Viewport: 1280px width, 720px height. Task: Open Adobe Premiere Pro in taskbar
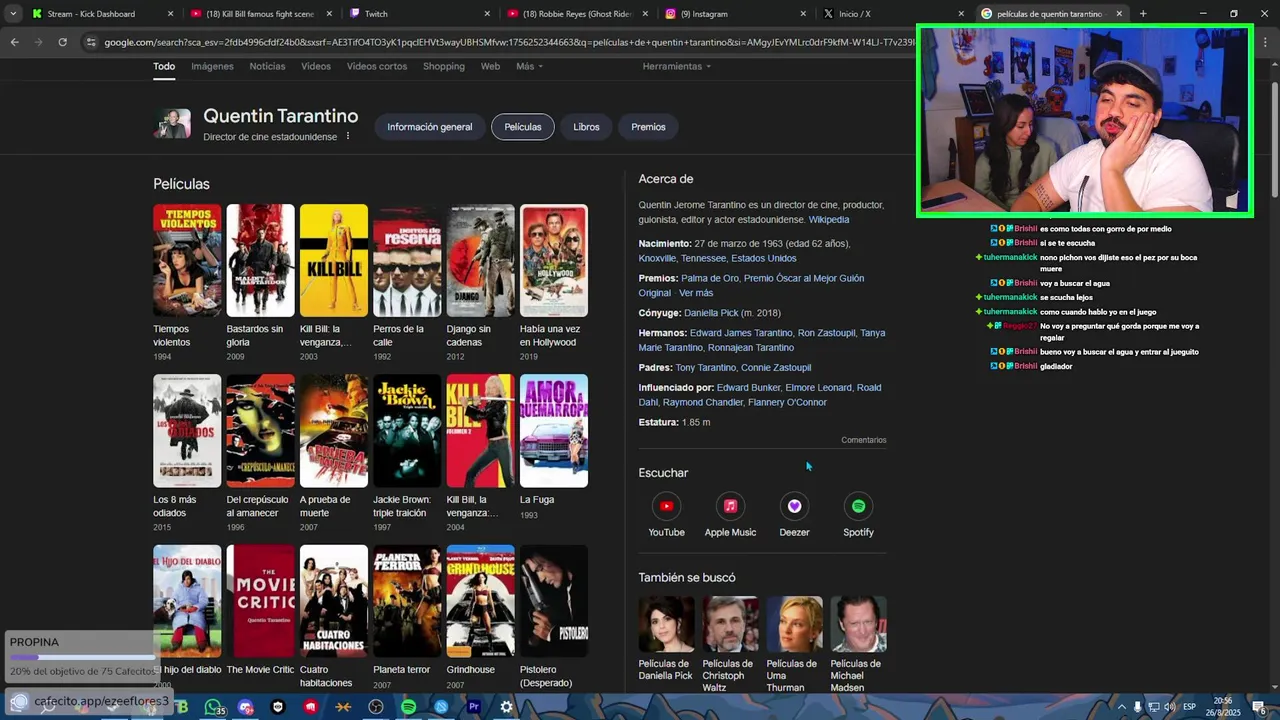[x=474, y=707]
